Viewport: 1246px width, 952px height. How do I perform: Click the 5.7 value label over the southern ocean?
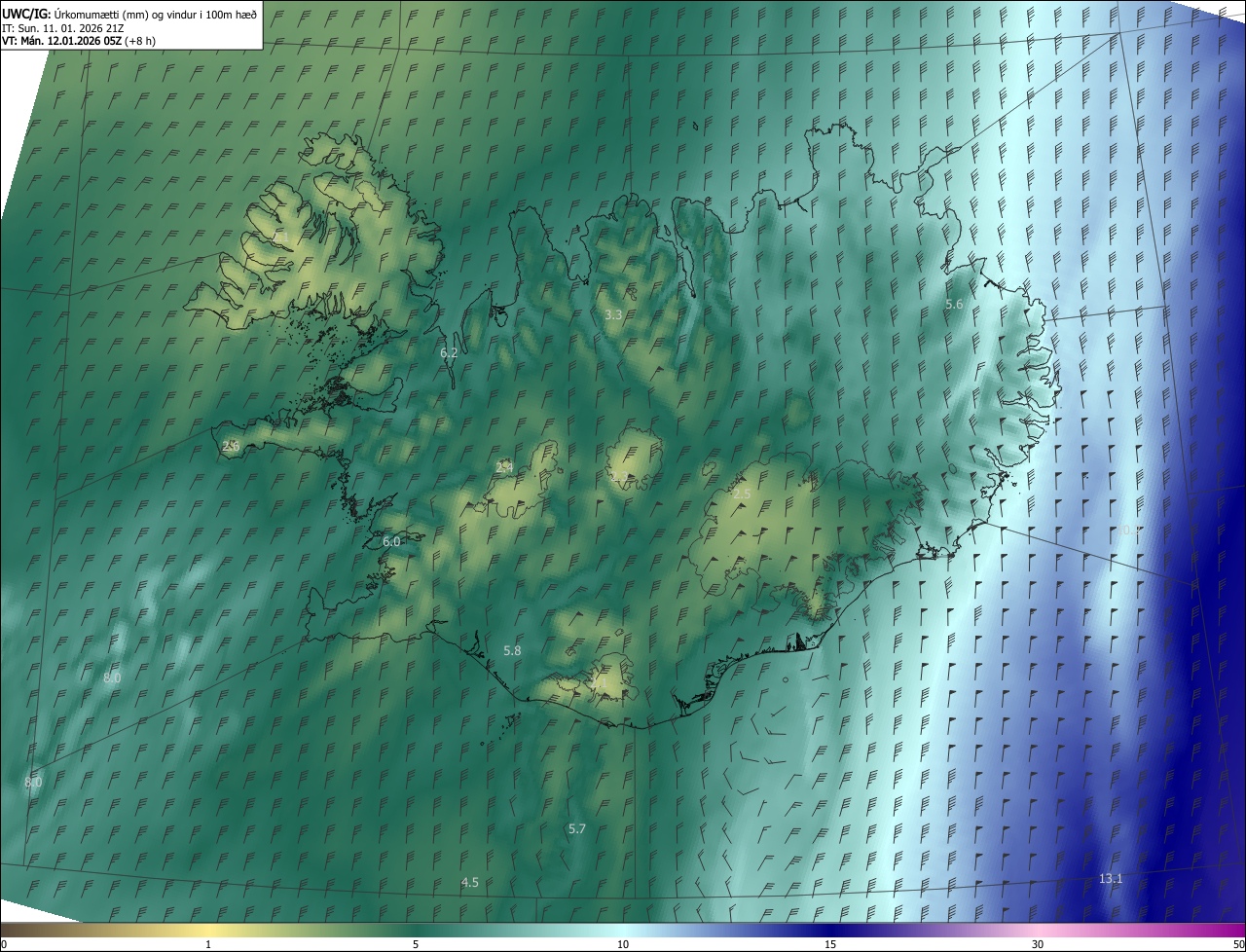[576, 829]
